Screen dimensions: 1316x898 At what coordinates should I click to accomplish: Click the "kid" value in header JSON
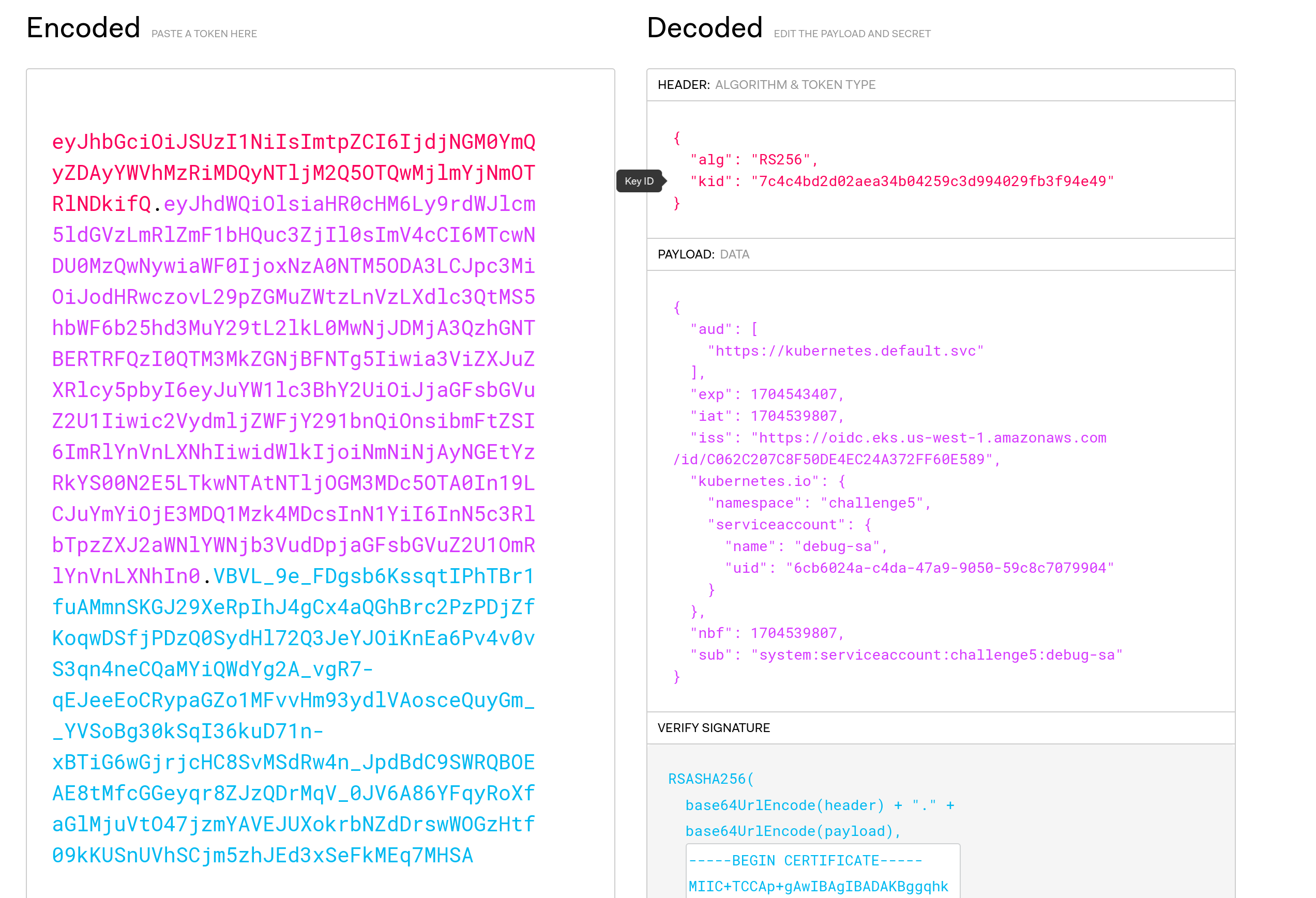[932, 182]
